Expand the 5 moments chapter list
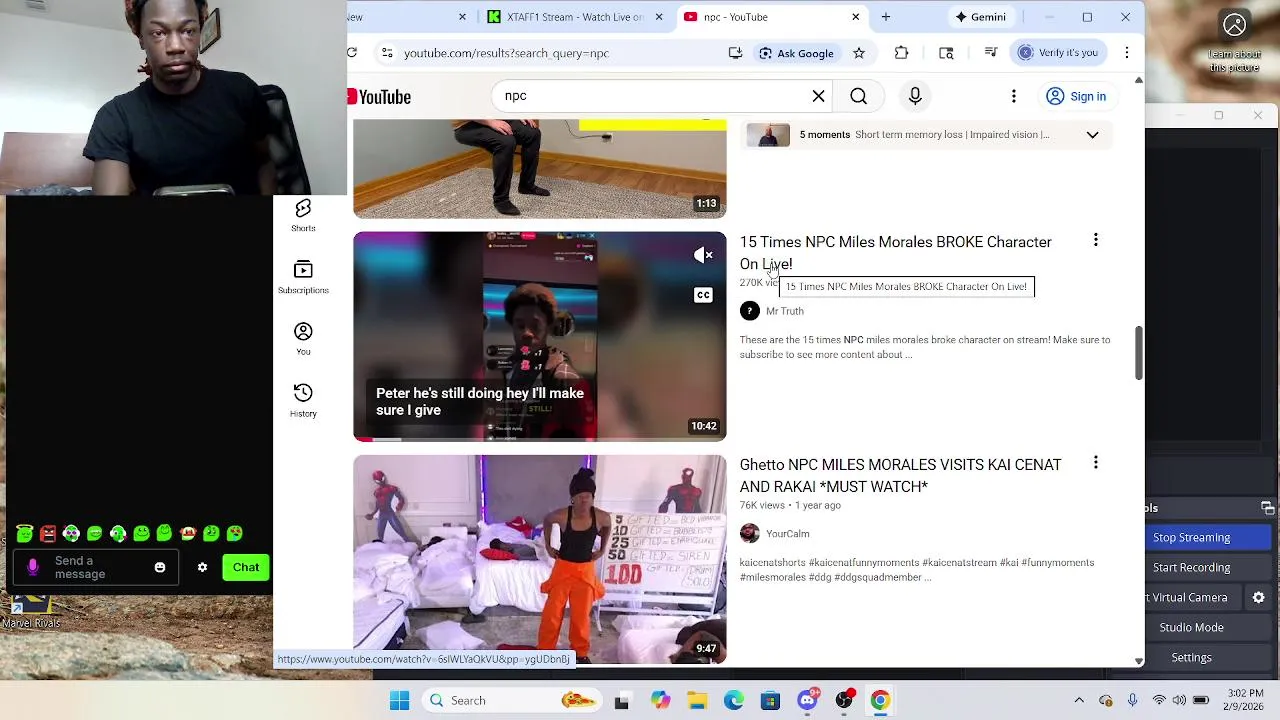The width and height of the screenshot is (1280, 720). (x=1092, y=135)
